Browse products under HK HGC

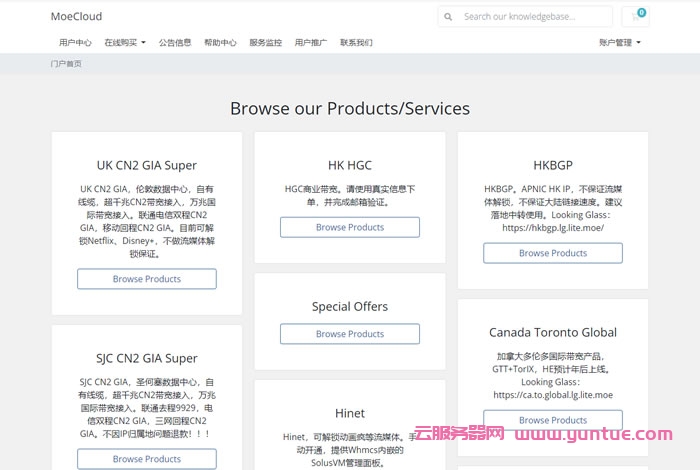point(350,227)
